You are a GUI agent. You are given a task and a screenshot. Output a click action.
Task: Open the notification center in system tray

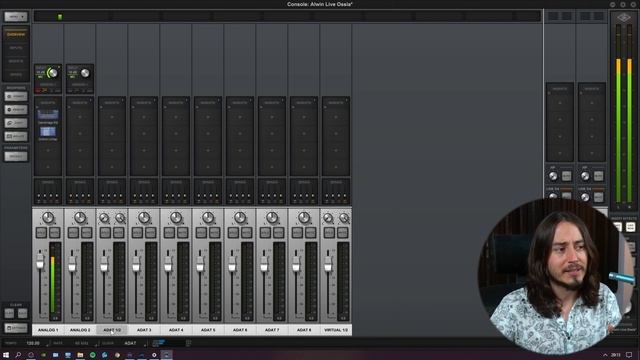pyautogui.click(x=629, y=355)
